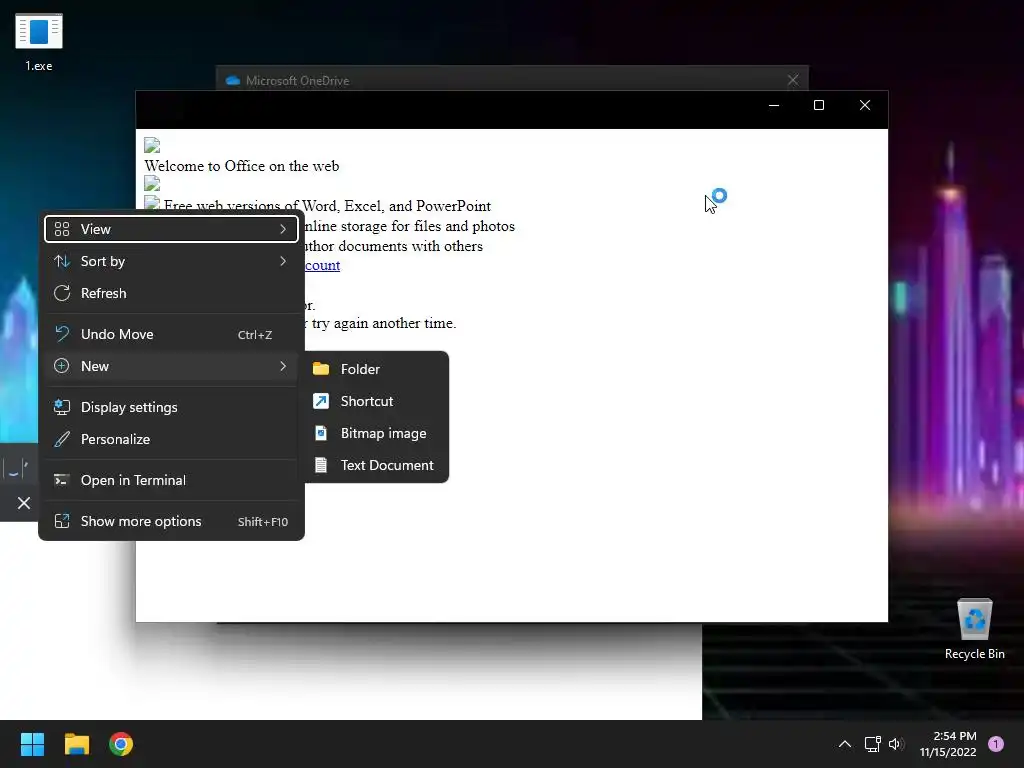Click the Terminal prompt icon
1024x768 pixels.
61,481
